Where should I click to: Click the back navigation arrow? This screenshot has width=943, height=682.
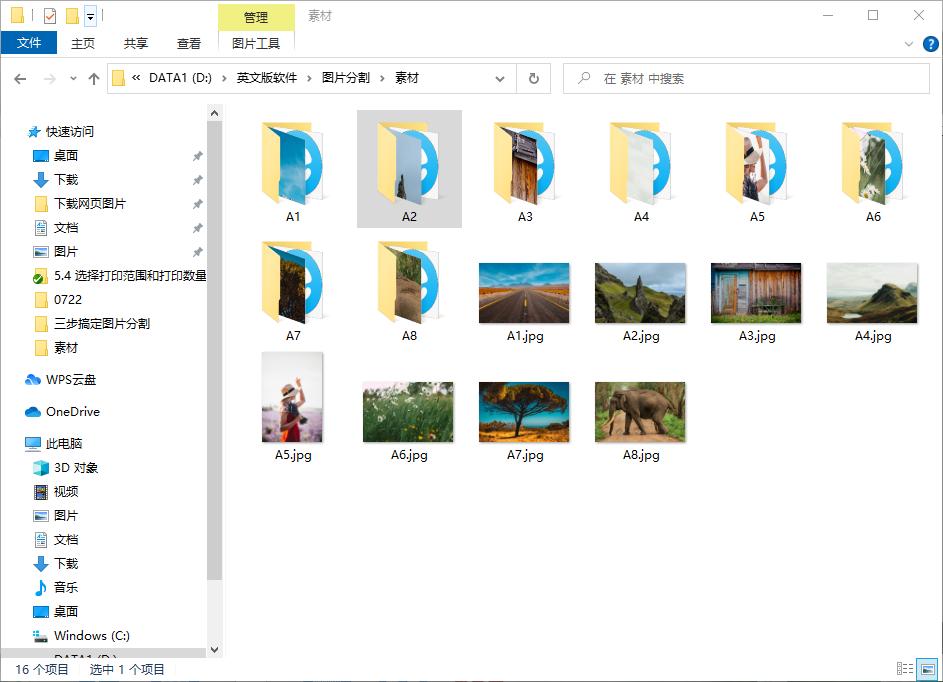click(x=20, y=78)
